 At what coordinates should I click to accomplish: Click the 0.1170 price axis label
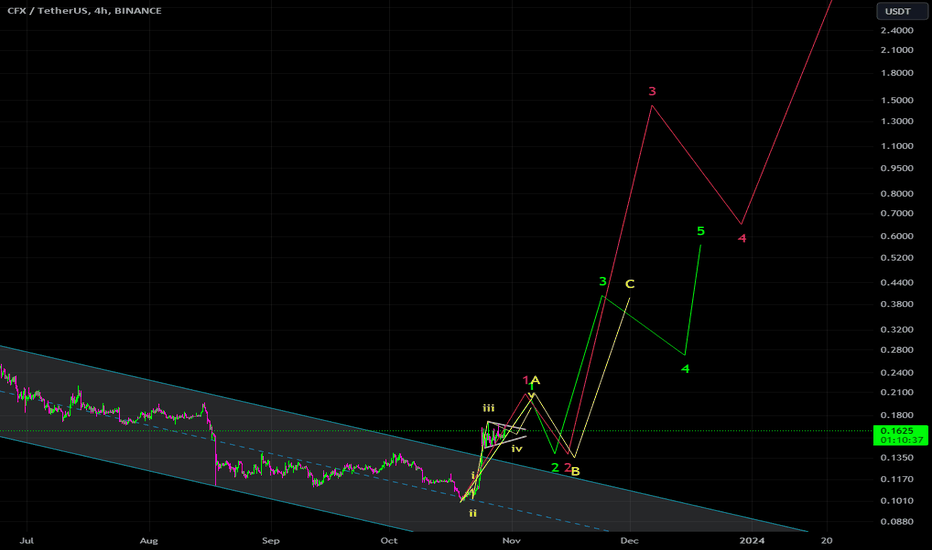point(897,479)
